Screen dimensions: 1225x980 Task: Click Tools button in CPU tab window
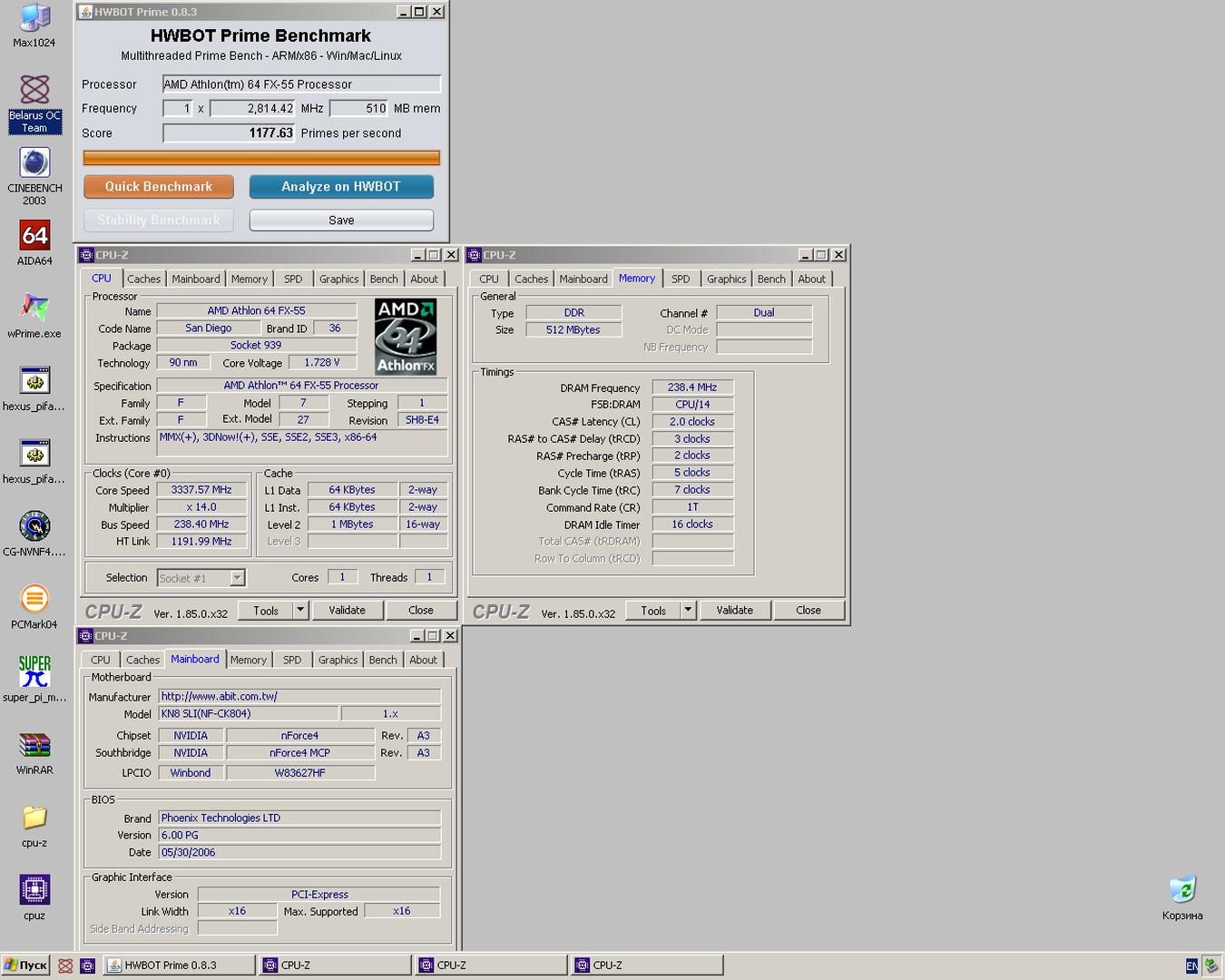[266, 611]
